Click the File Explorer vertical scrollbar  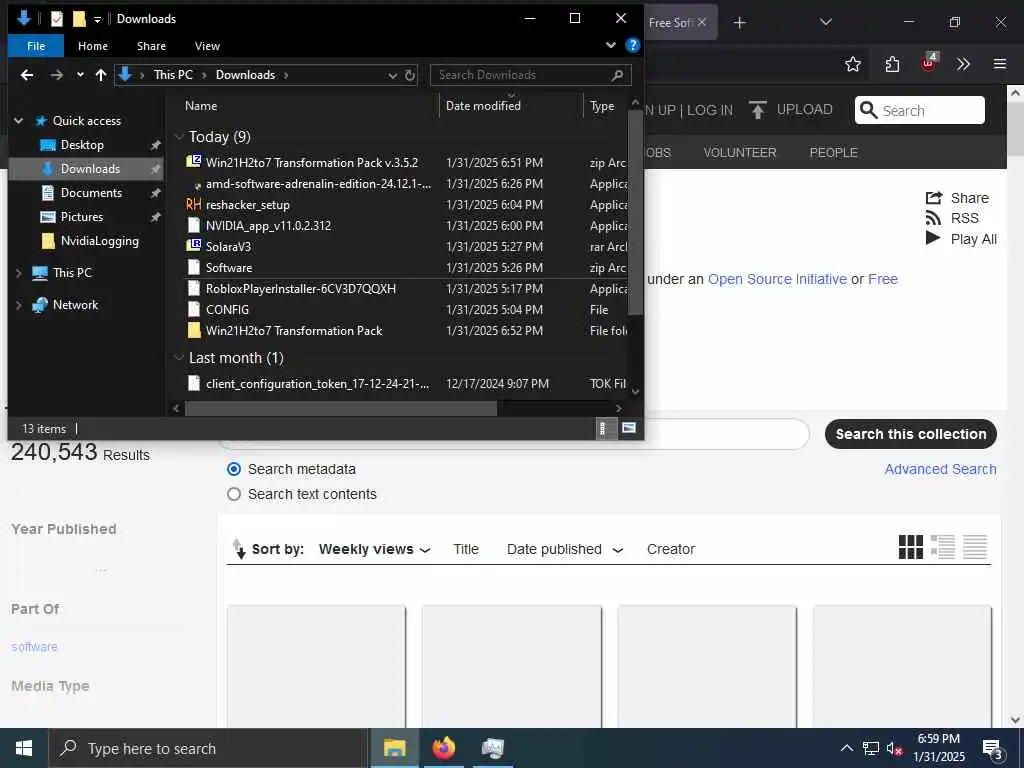635,212
